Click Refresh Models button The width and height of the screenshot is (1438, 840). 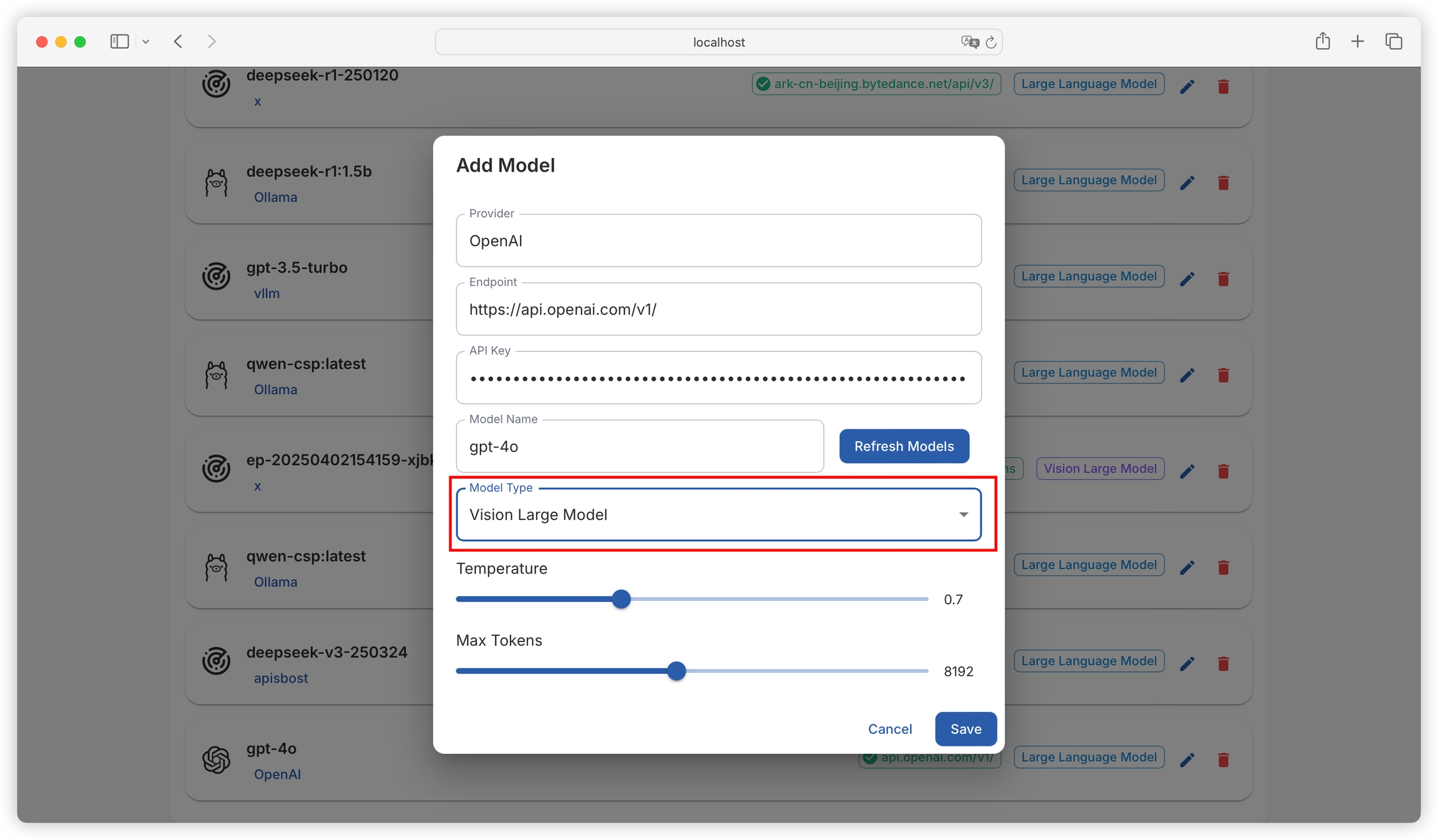(904, 446)
